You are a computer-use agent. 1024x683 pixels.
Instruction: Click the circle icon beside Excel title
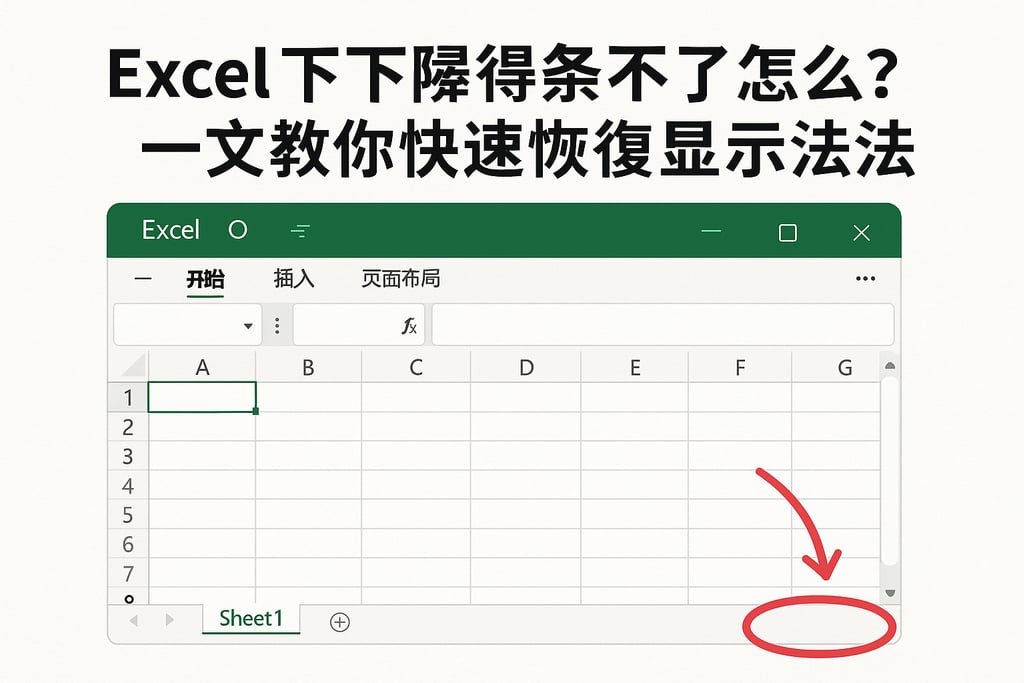[236, 229]
